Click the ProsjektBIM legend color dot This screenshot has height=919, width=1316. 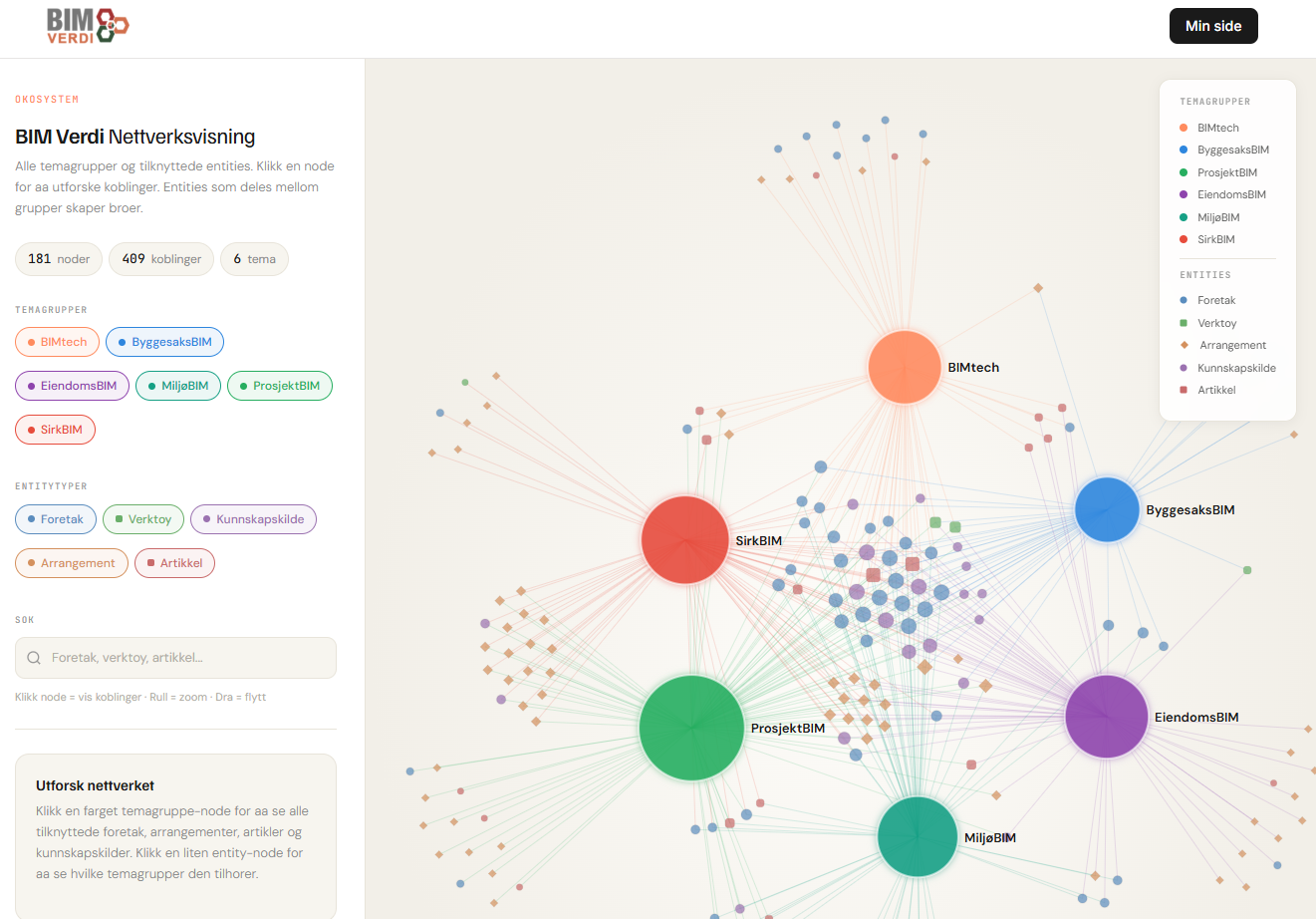click(x=1184, y=172)
